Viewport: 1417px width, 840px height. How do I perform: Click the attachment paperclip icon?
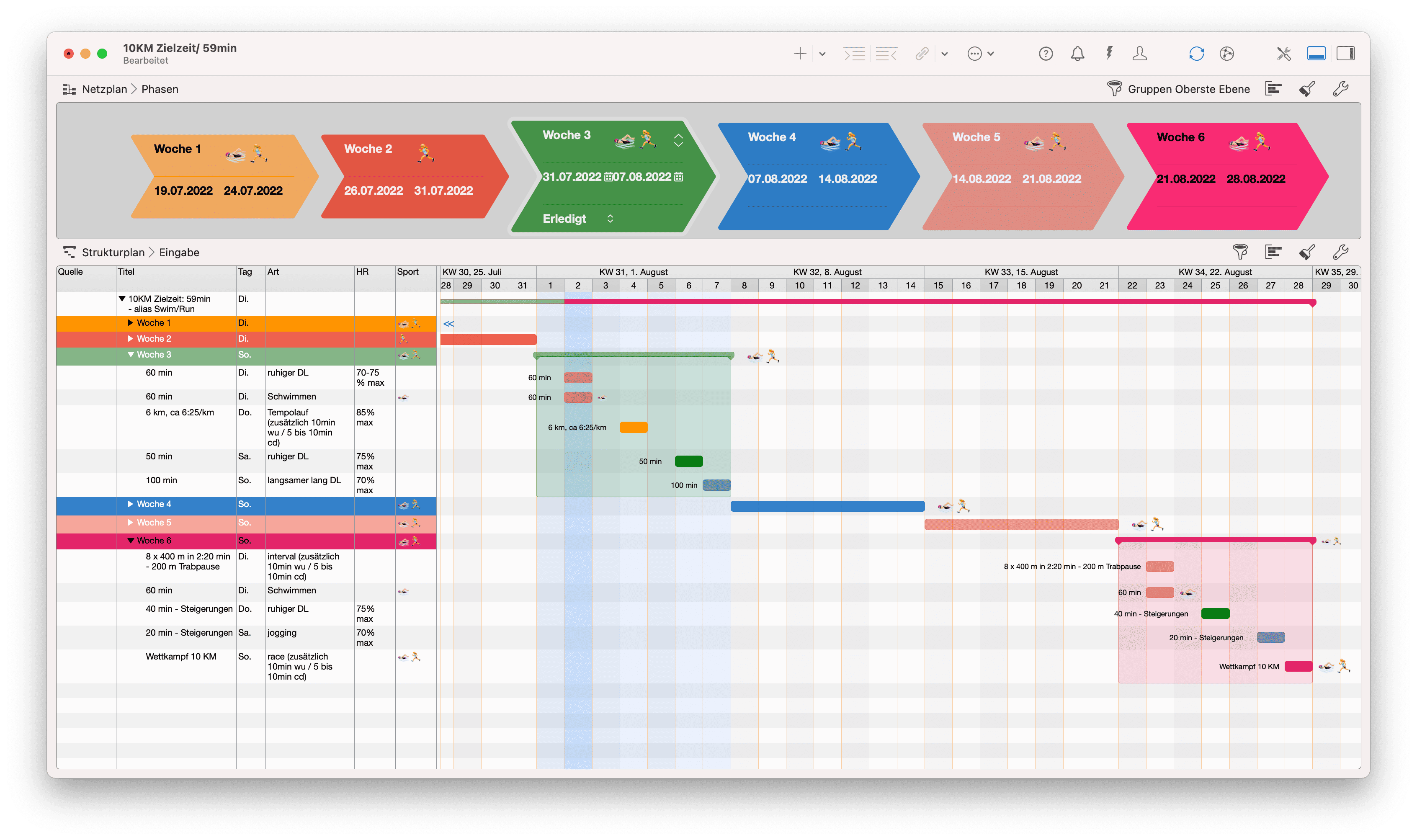tap(922, 53)
